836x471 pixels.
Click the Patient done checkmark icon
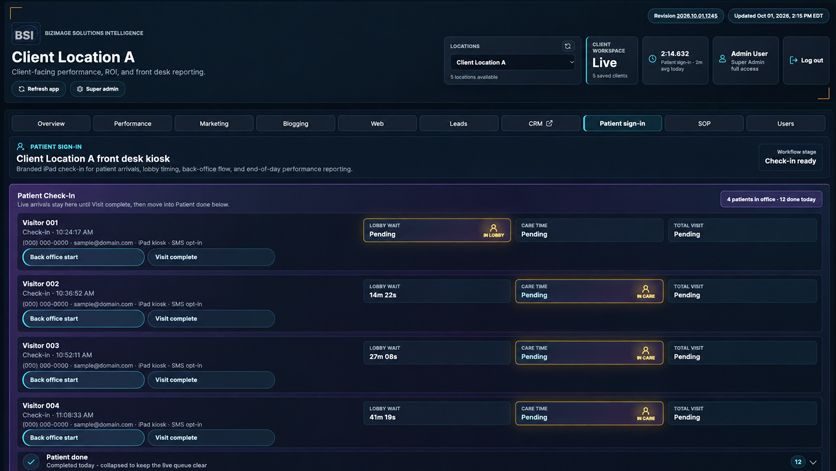click(31, 461)
